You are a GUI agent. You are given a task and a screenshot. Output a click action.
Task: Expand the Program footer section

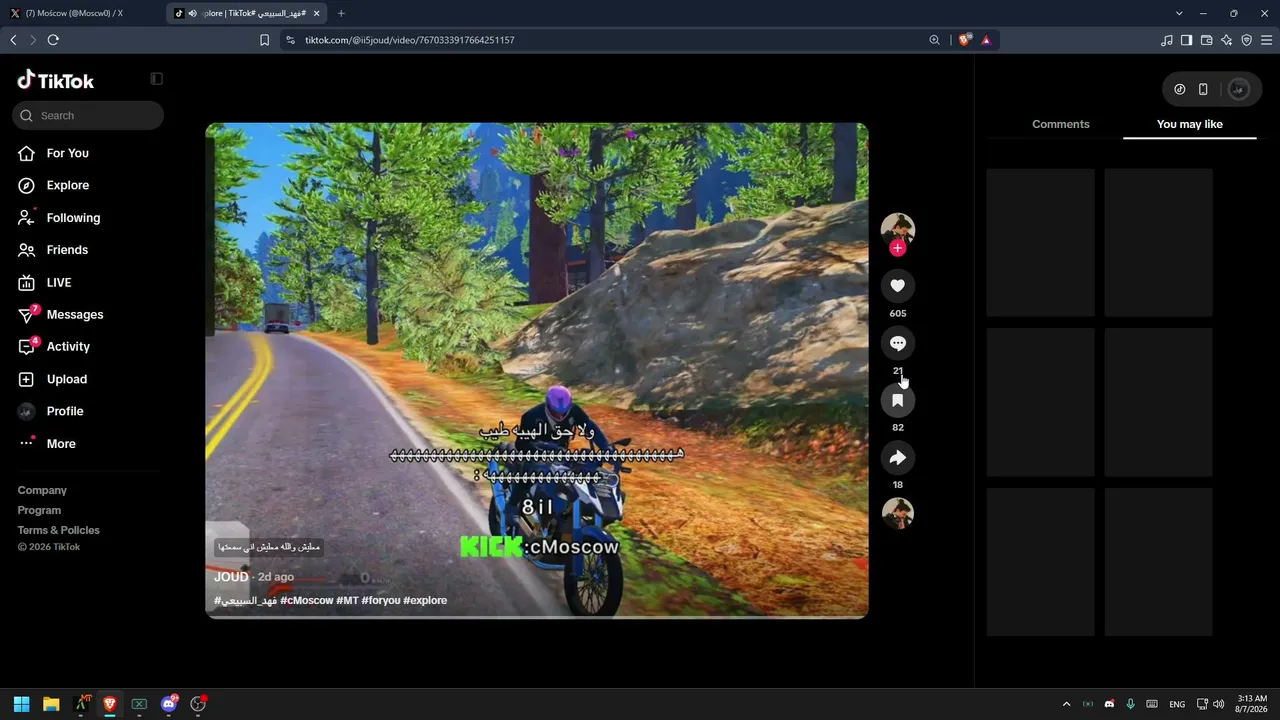coord(39,510)
